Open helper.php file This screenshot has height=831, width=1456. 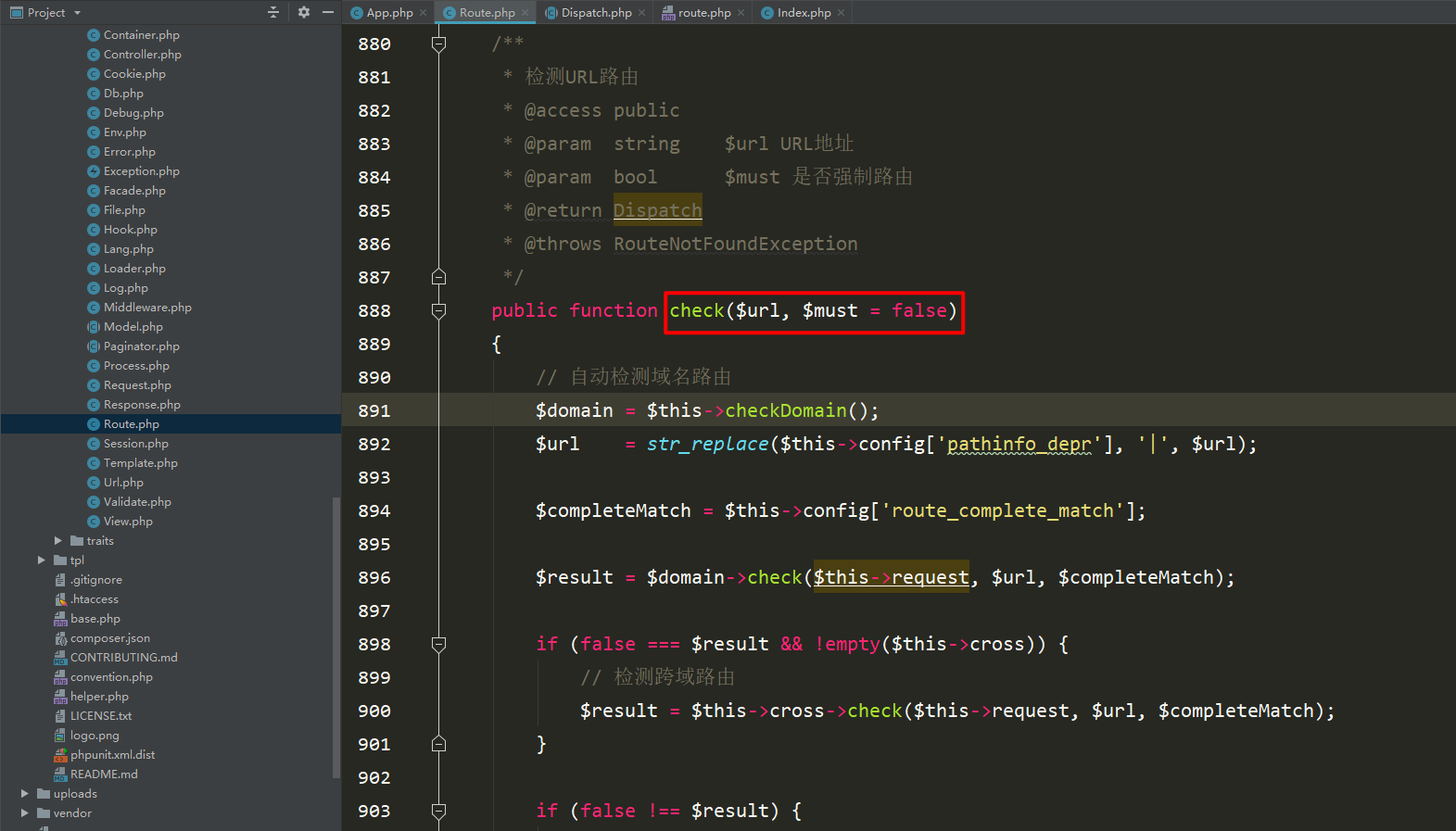pos(99,697)
